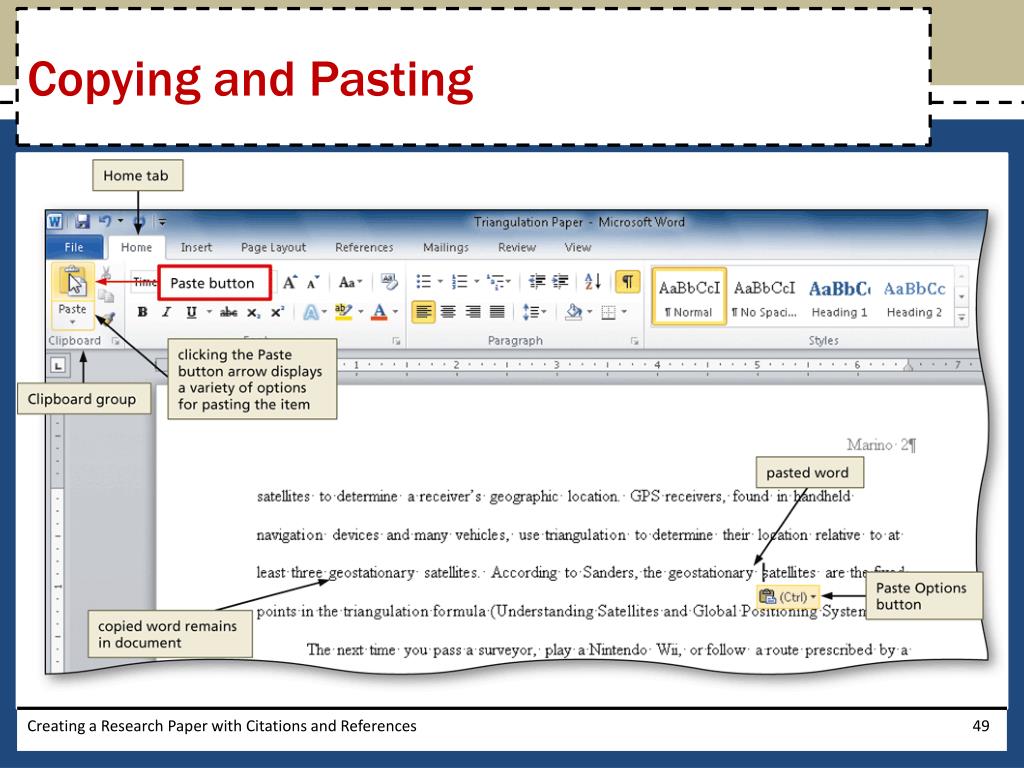The width and height of the screenshot is (1024, 768).
Task: Open the Underline style dropdown arrow
Action: (209, 312)
